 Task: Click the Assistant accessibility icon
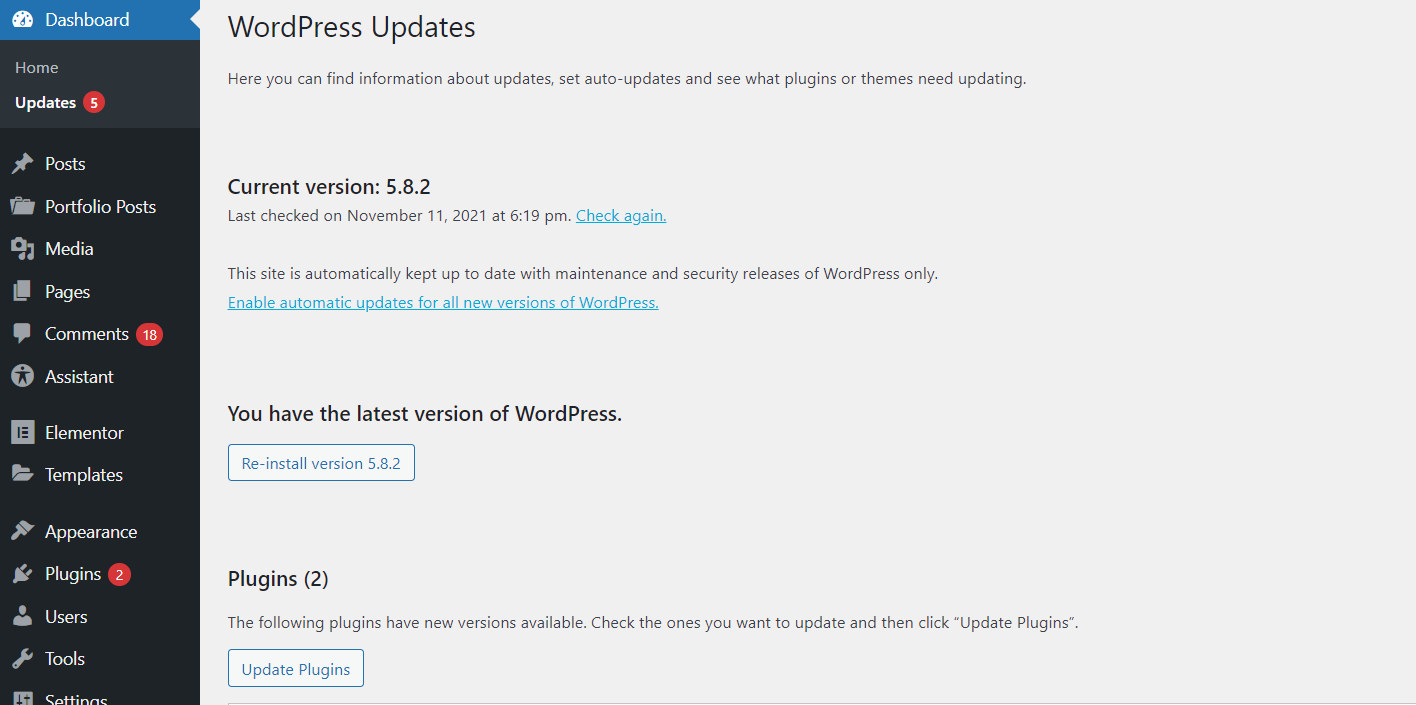[x=22, y=376]
